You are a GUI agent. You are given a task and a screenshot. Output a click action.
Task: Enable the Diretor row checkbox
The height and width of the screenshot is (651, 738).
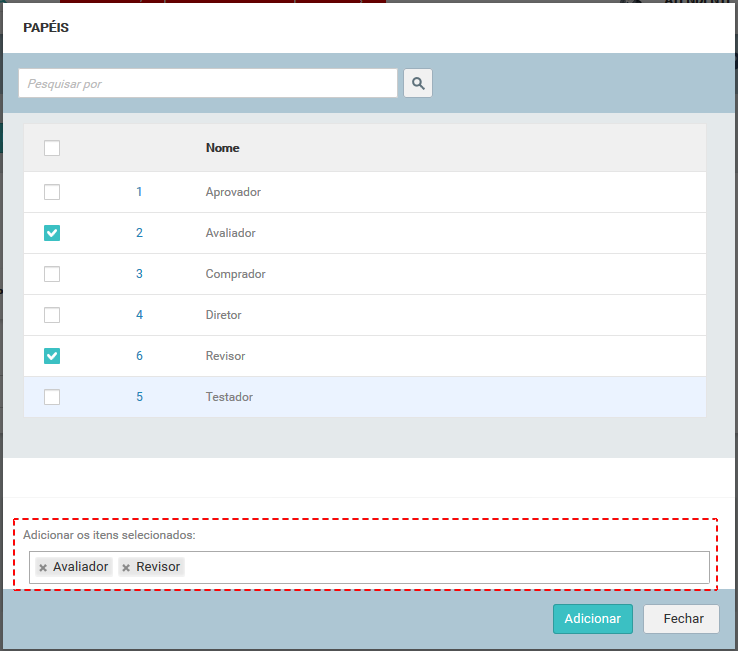[52, 315]
